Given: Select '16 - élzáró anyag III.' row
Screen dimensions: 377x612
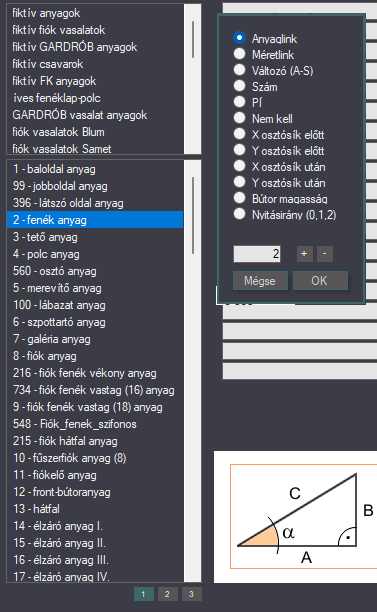Looking at the screenshot, I should click(95, 560).
